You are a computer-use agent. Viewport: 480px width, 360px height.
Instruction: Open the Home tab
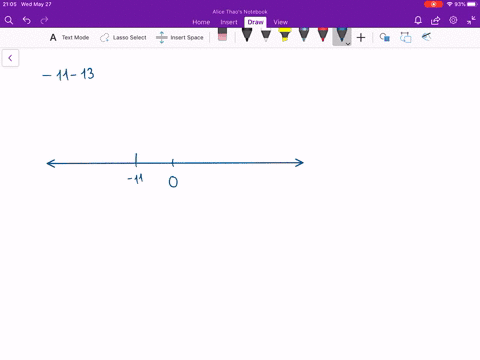click(201, 22)
